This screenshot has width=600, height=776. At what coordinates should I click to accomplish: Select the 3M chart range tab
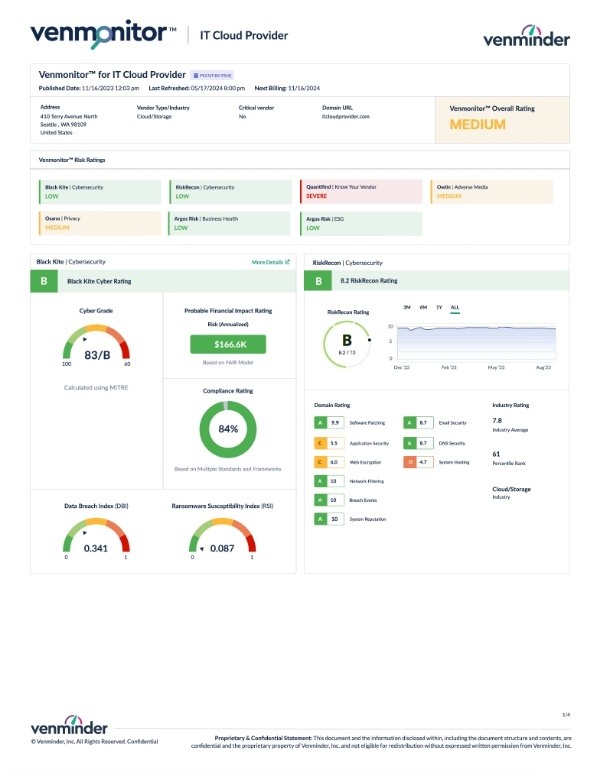click(407, 307)
